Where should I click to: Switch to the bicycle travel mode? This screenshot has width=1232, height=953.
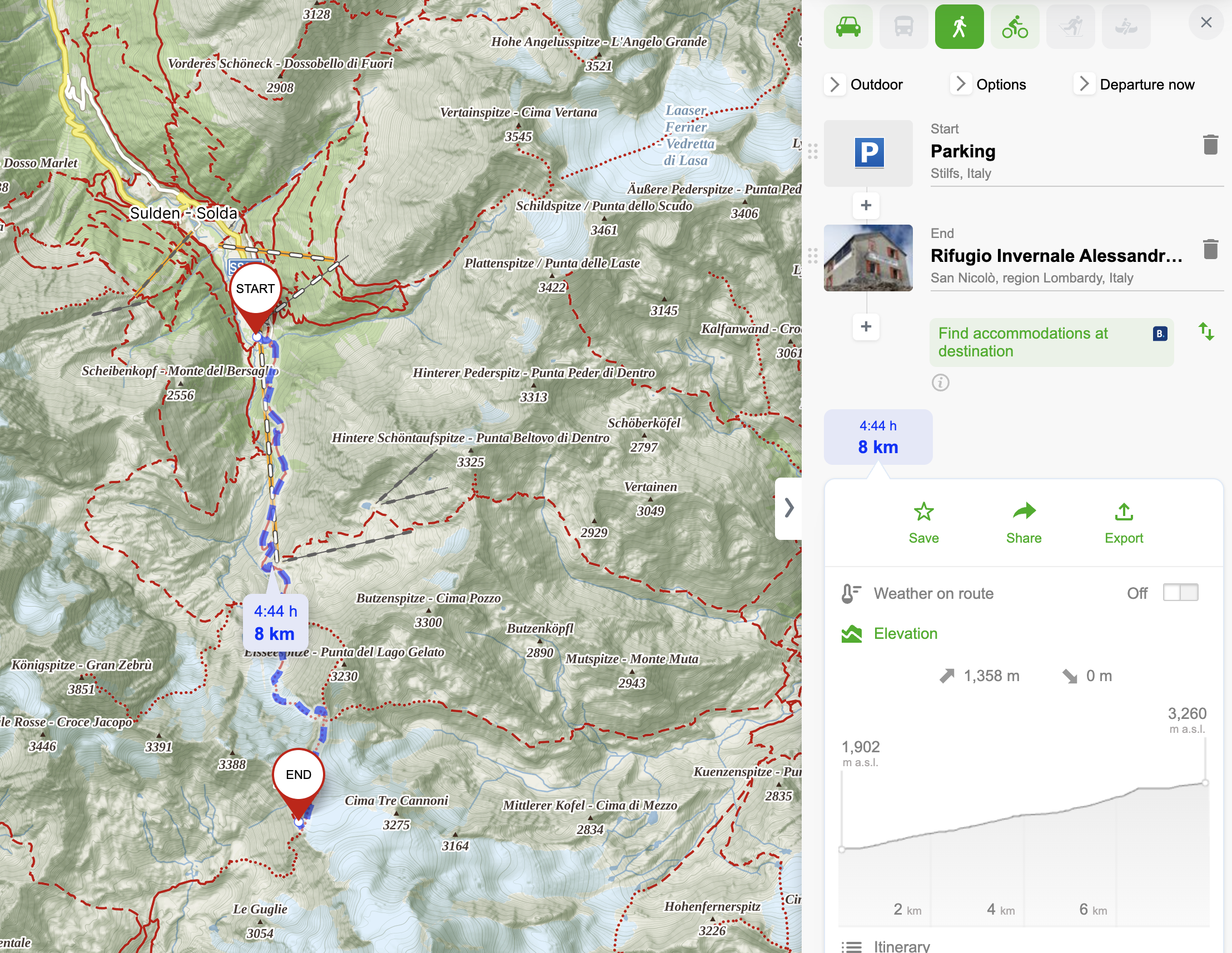pos(1014,27)
